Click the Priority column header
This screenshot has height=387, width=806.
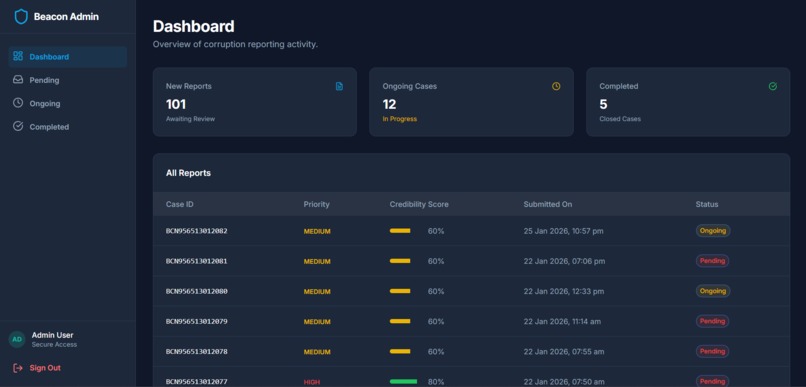[x=317, y=204]
